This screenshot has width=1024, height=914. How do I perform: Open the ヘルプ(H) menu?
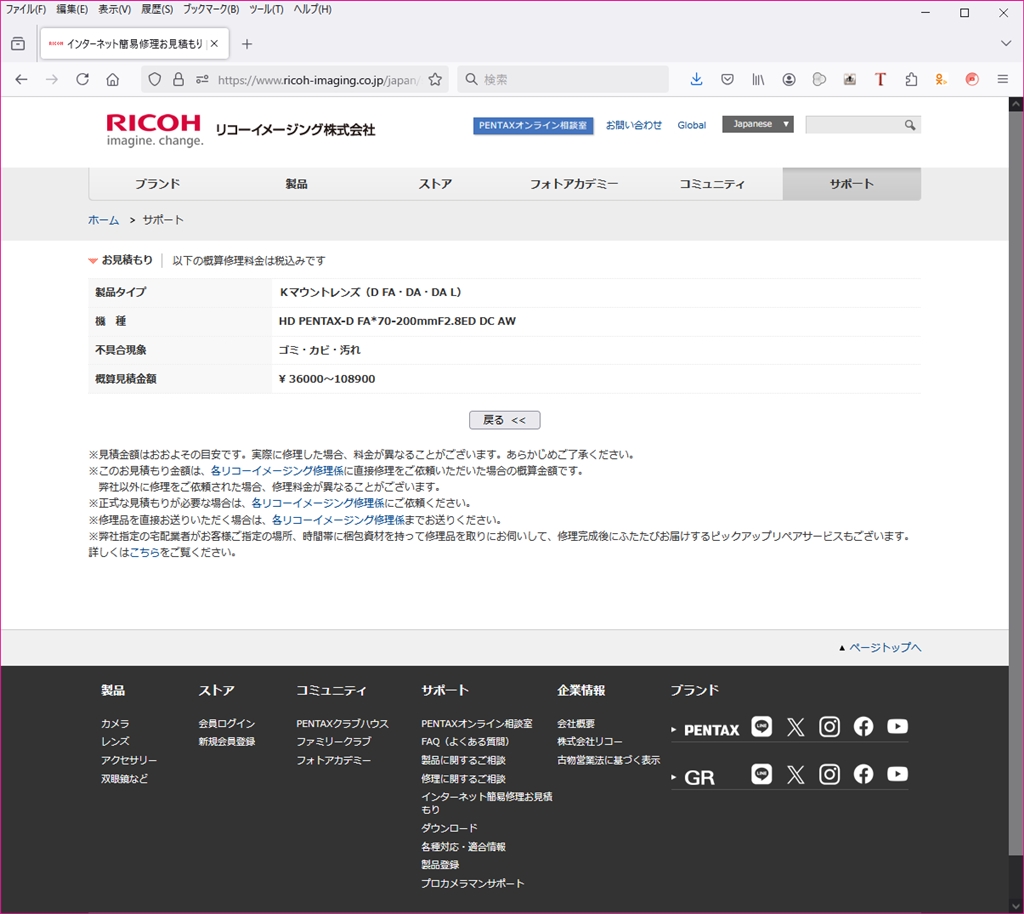[x=312, y=9]
